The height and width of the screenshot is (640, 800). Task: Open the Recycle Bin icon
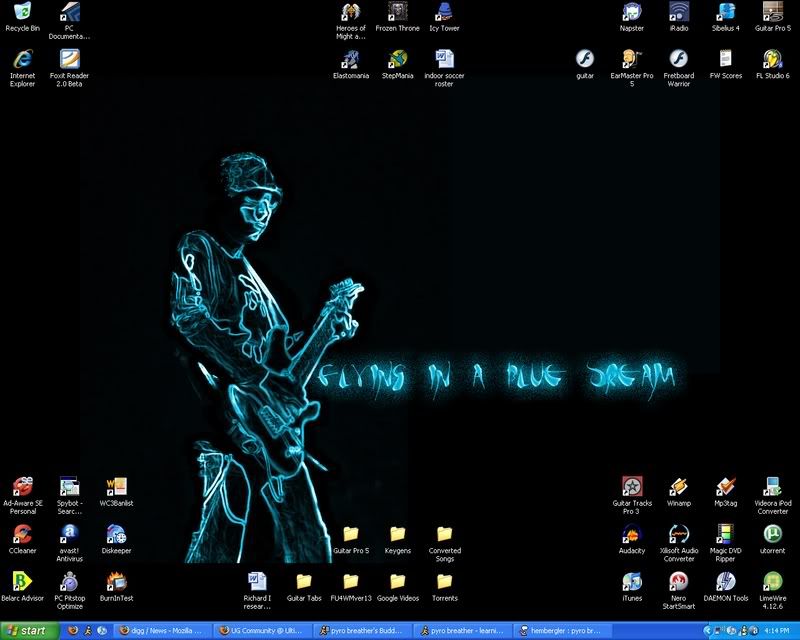[22, 12]
